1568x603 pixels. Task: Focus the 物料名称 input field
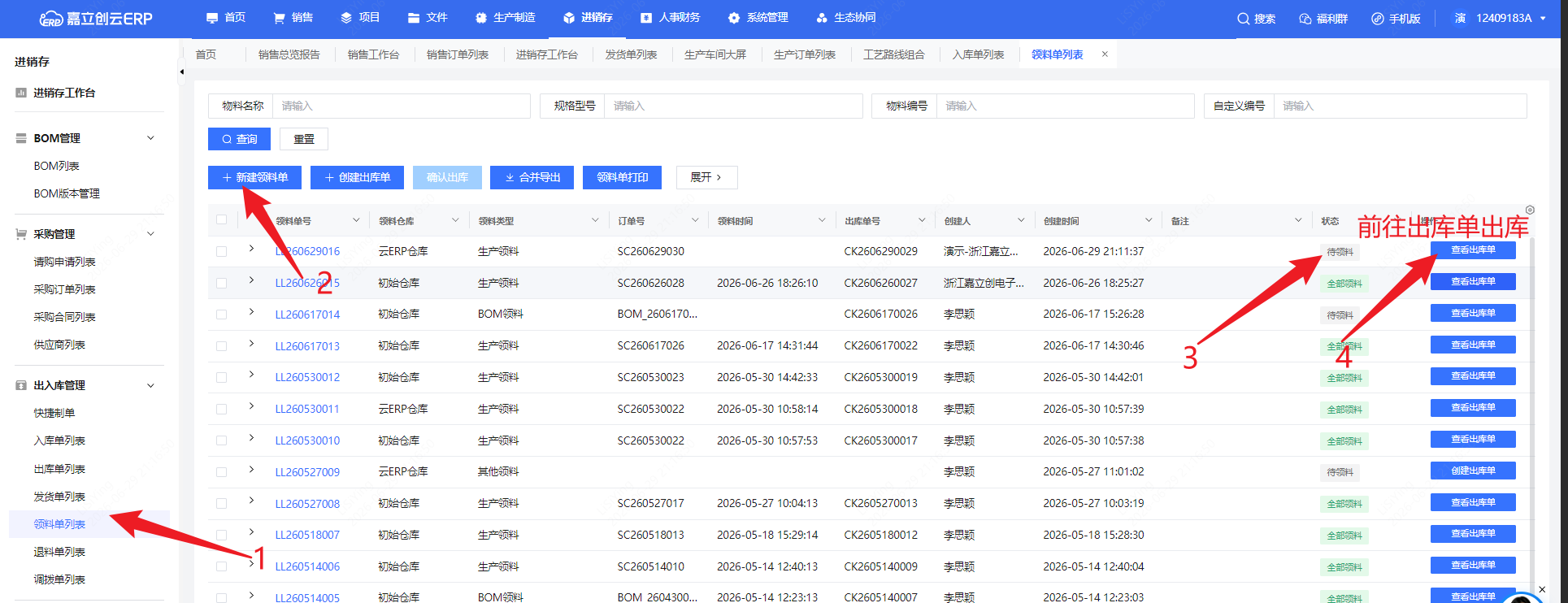pyautogui.click(x=402, y=106)
